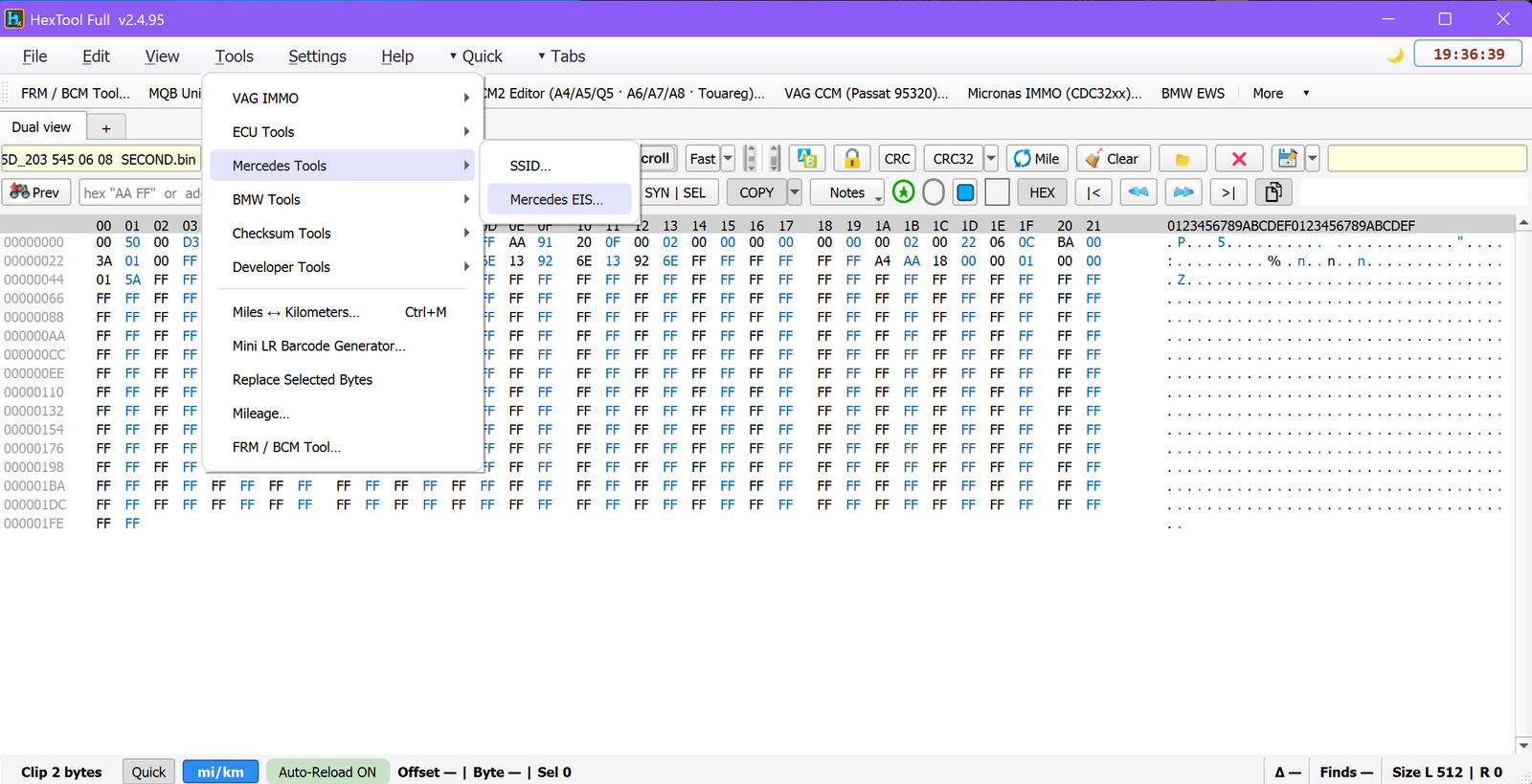This screenshot has height=784, width=1532.
Task: Toggle the empty circle marker button
Action: click(934, 192)
